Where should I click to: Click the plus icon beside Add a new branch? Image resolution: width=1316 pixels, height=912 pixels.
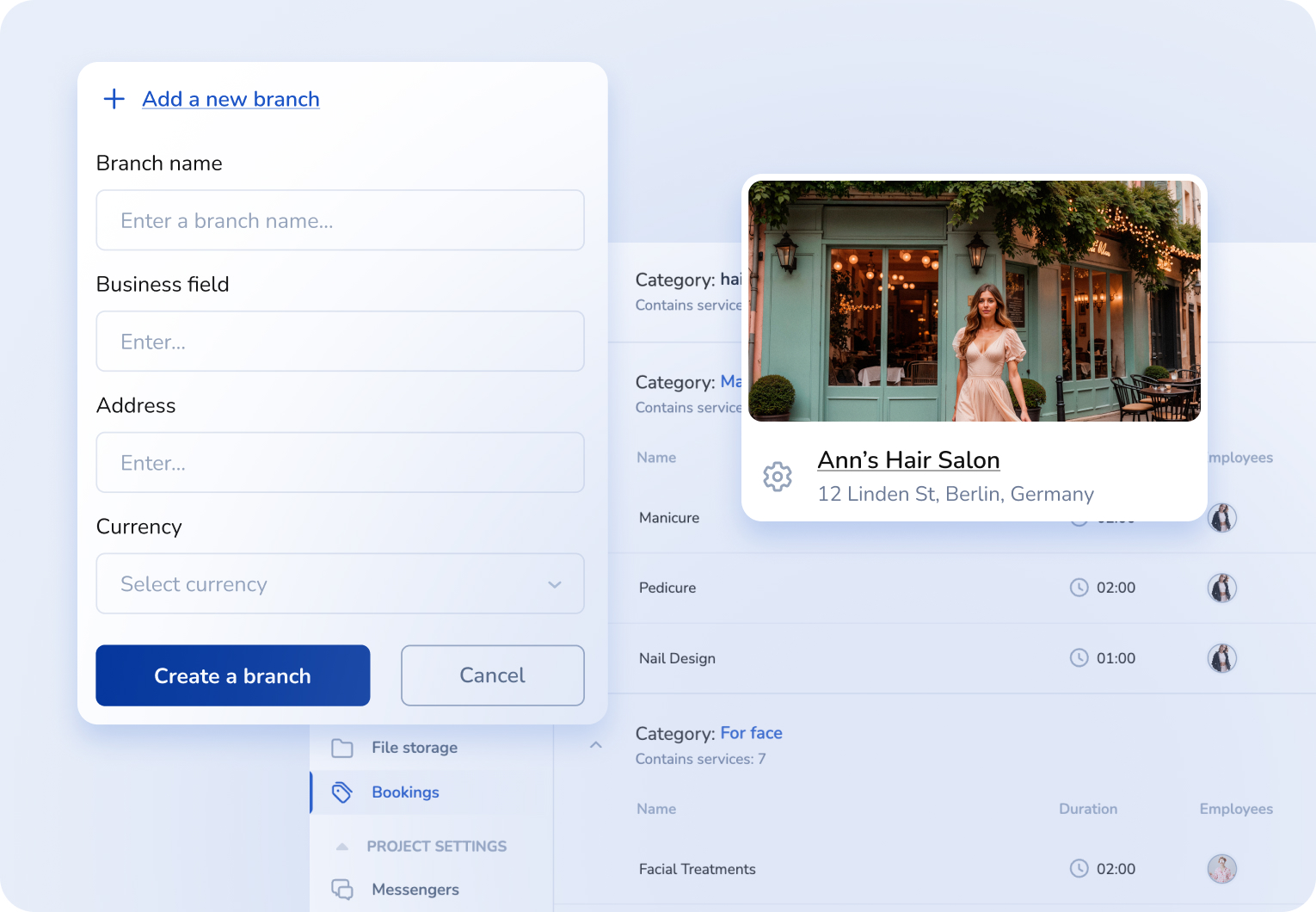pos(114,99)
